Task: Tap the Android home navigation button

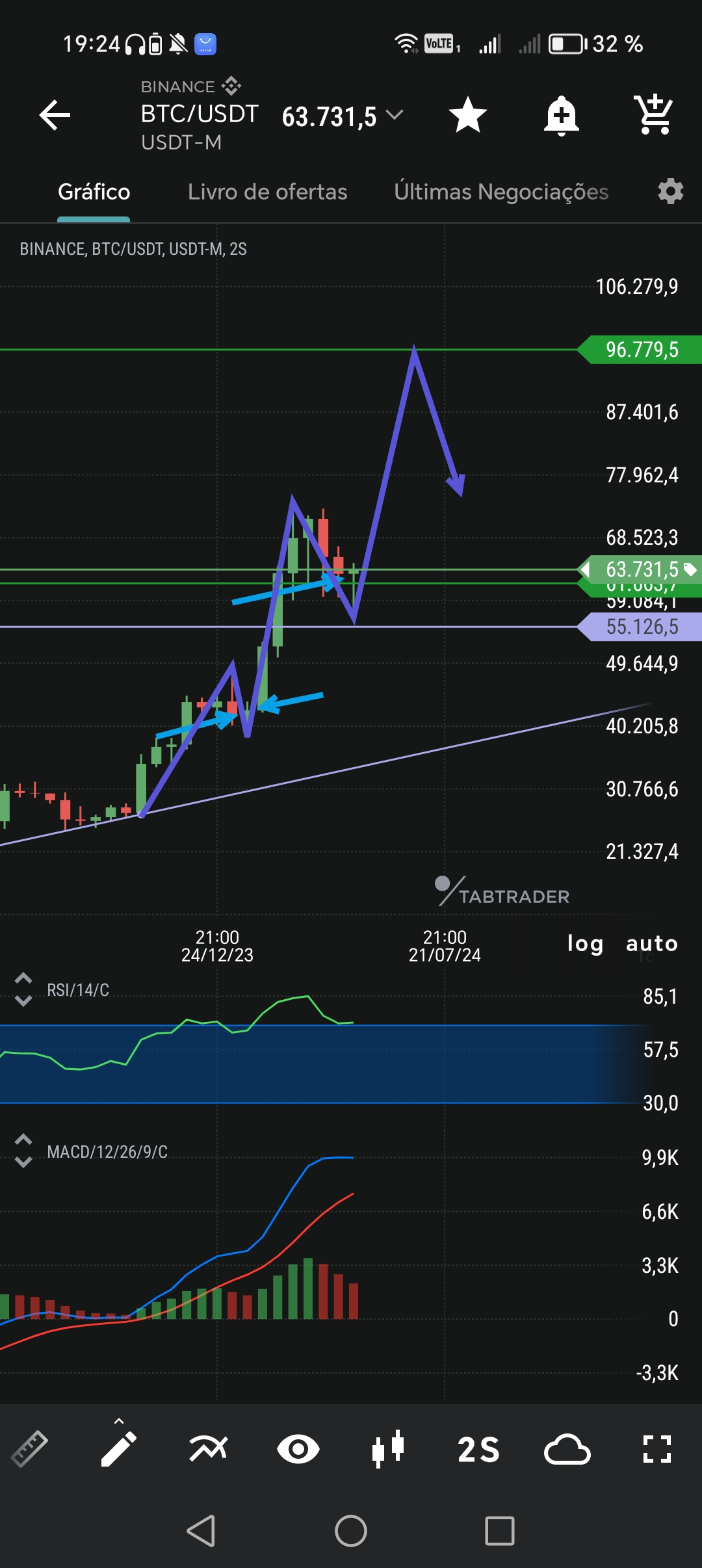Action: 351,1531
